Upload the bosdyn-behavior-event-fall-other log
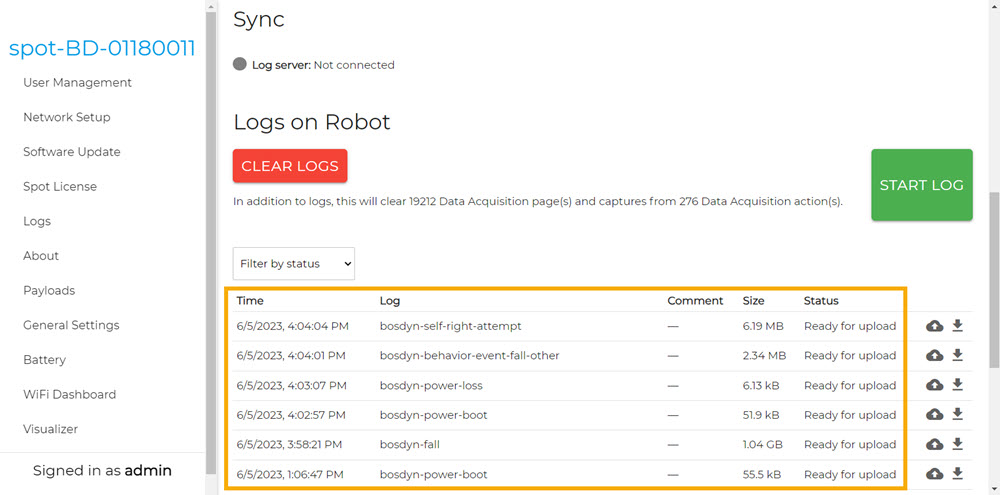Image resolution: width=1000 pixels, height=495 pixels. [x=934, y=355]
